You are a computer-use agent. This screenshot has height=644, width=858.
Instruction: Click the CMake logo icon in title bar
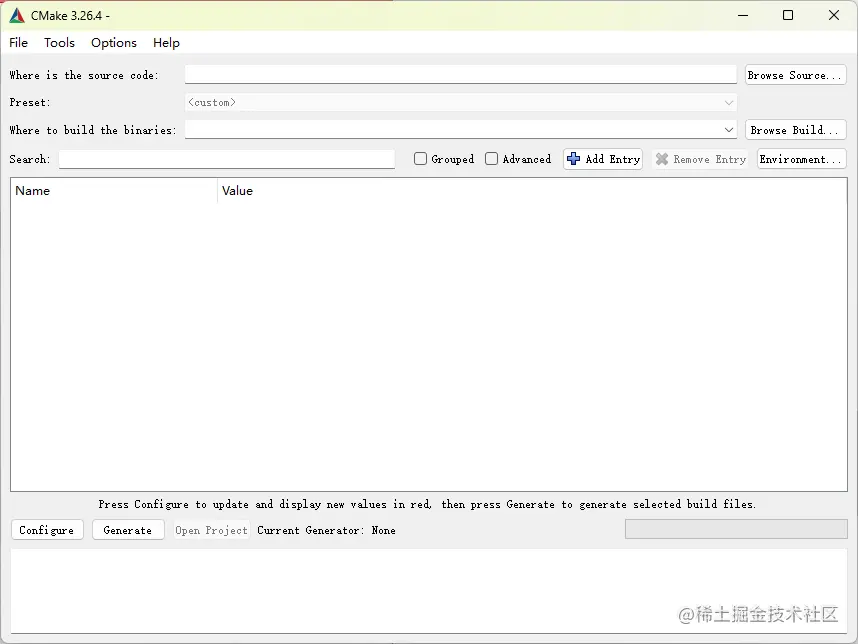(17, 15)
